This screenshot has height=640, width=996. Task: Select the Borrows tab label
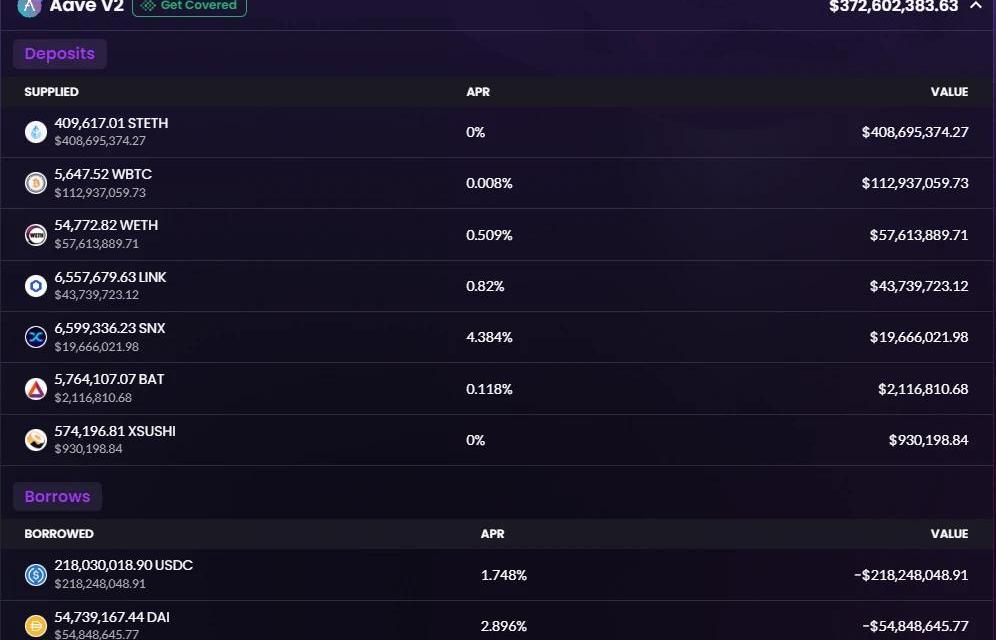click(57, 497)
